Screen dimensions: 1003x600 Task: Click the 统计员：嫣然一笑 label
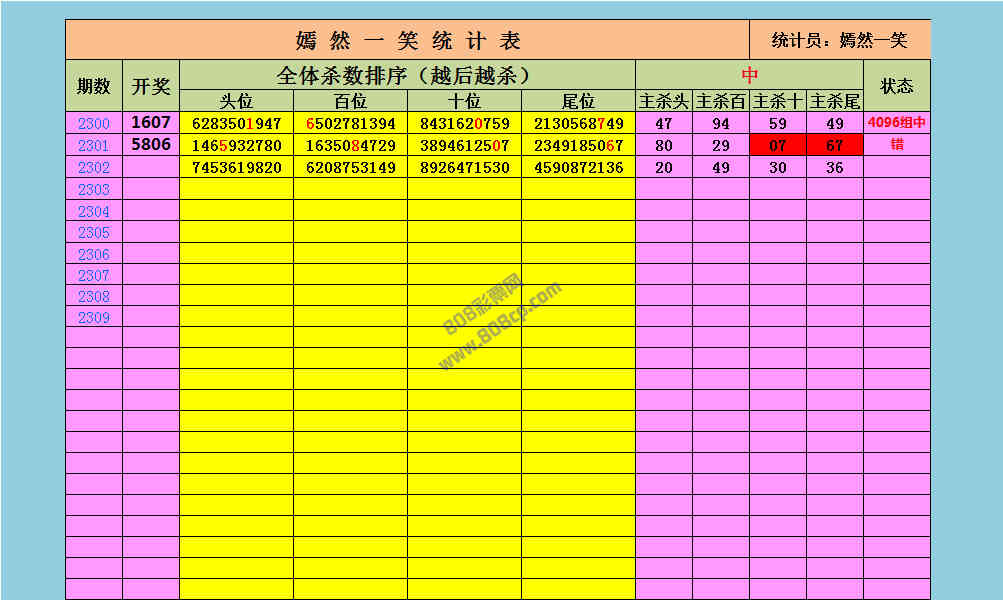click(x=839, y=40)
